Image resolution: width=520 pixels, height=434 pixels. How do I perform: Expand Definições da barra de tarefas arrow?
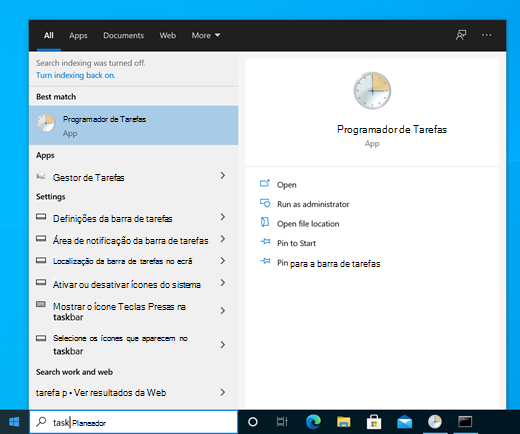(x=223, y=217)
